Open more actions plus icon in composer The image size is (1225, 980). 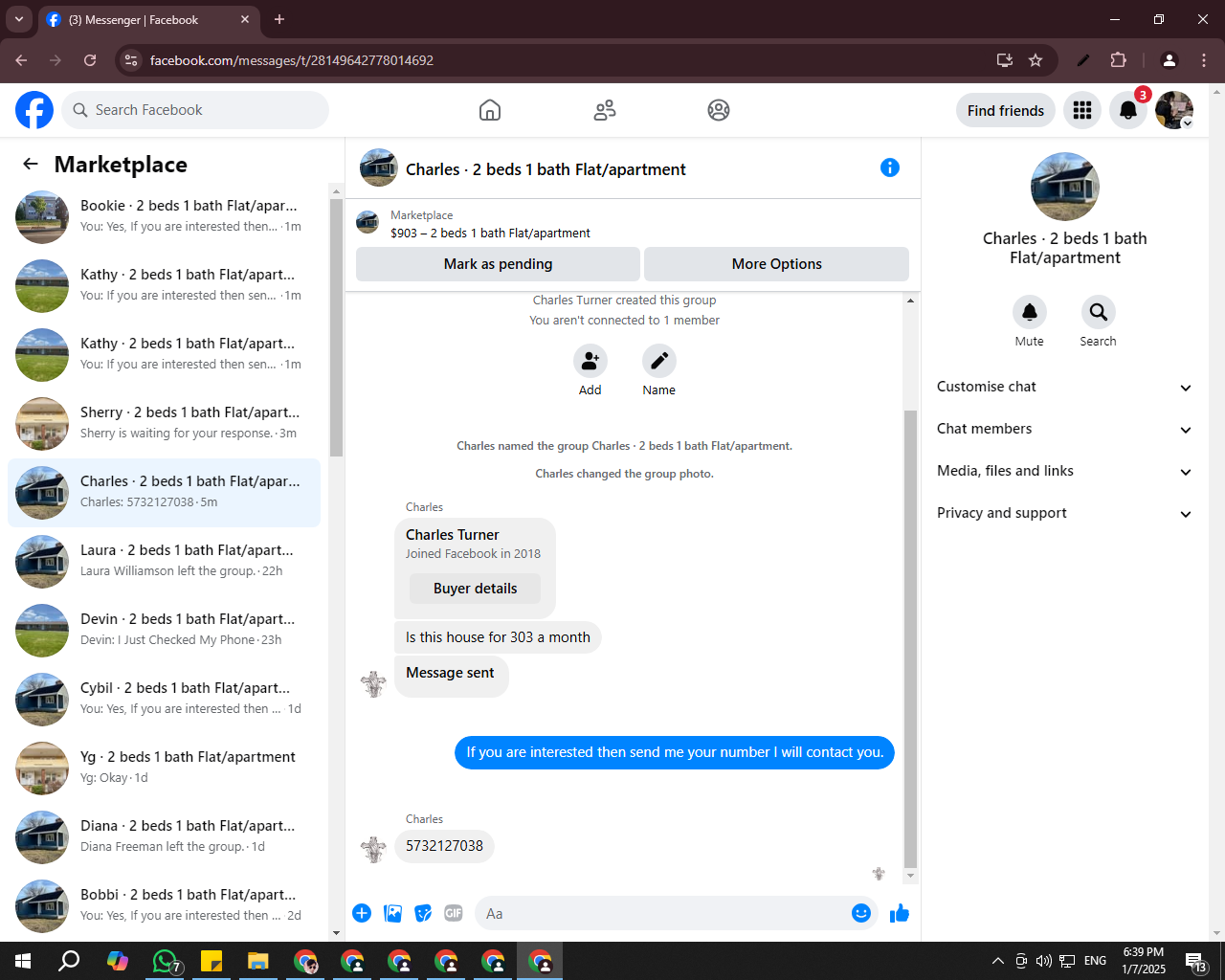362,913
